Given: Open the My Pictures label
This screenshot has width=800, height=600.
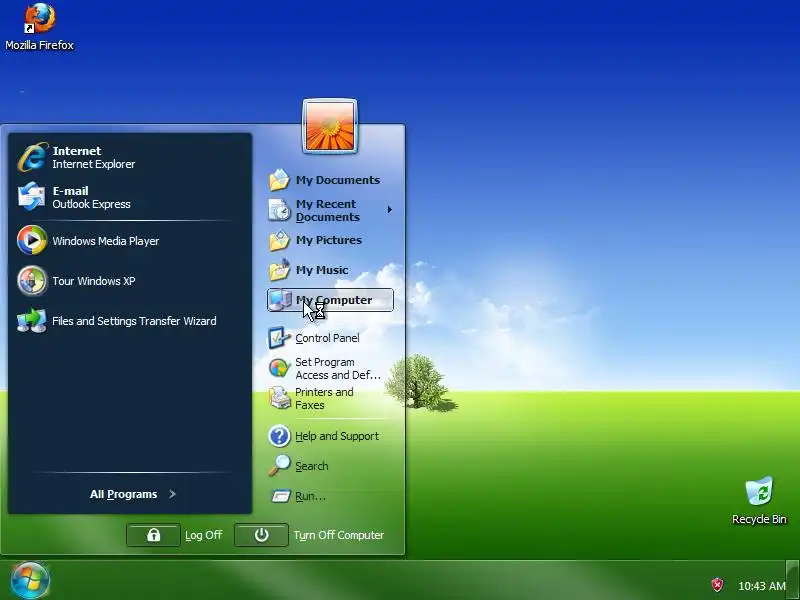Looking at the screenshot, I should pos(329,240).
